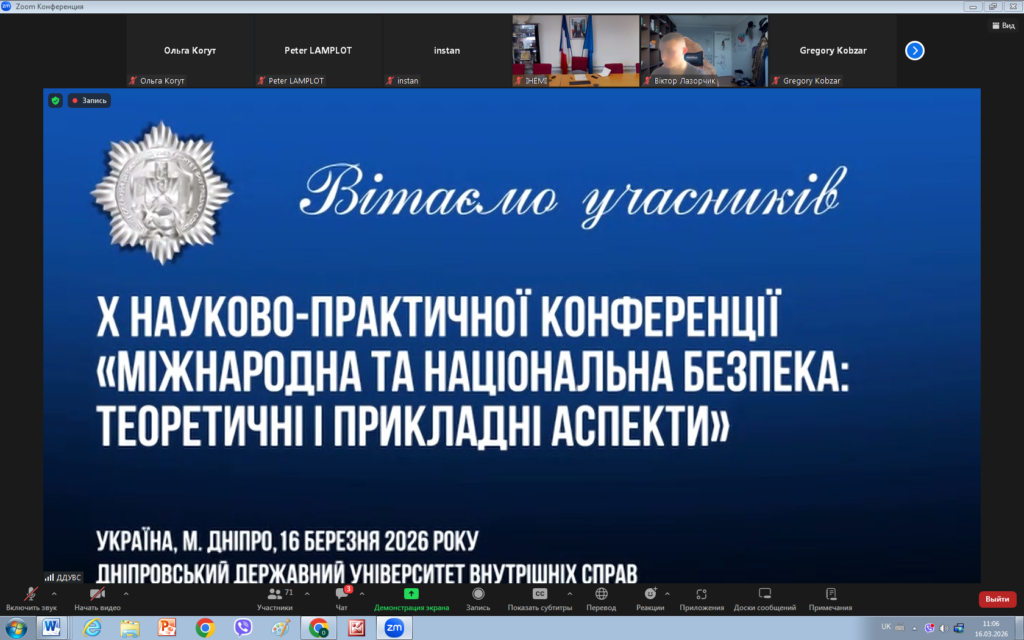
Task: Toggle Показать субтитры captions
Action: pos(540,594)
